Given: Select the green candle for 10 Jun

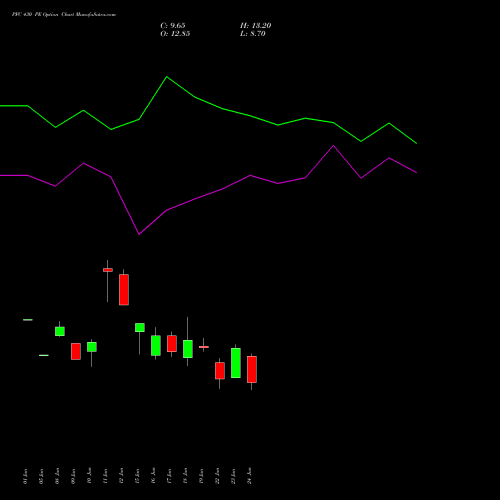Looking at the screenshot, I should 92,347.
